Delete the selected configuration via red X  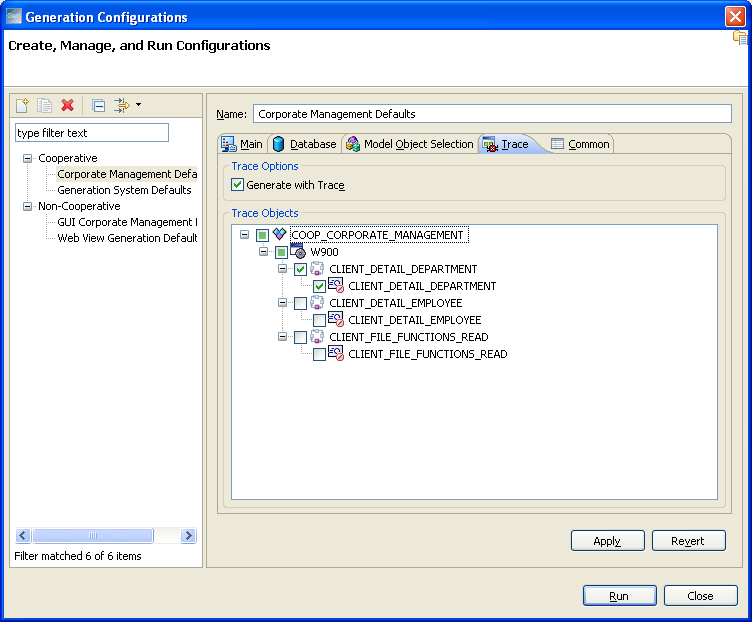(68, 105)
